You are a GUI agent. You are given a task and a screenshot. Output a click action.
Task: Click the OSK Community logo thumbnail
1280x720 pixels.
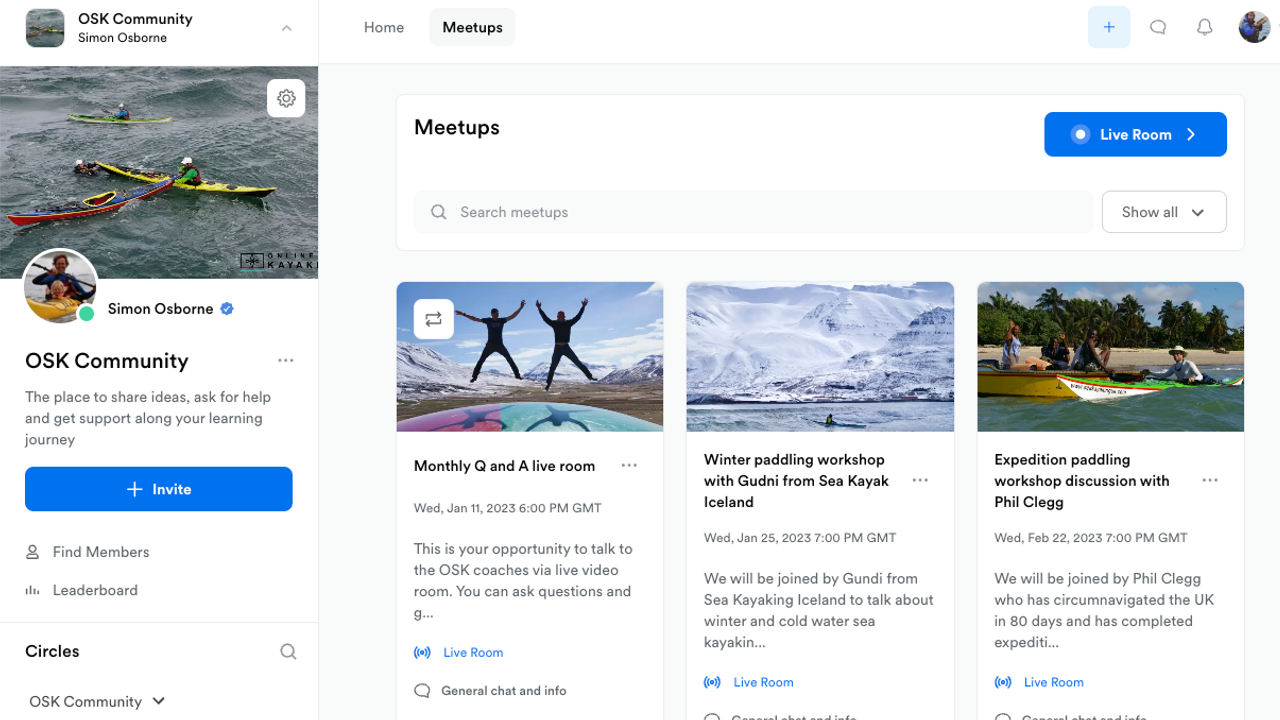pyautogui.click(x=45, y=28)
